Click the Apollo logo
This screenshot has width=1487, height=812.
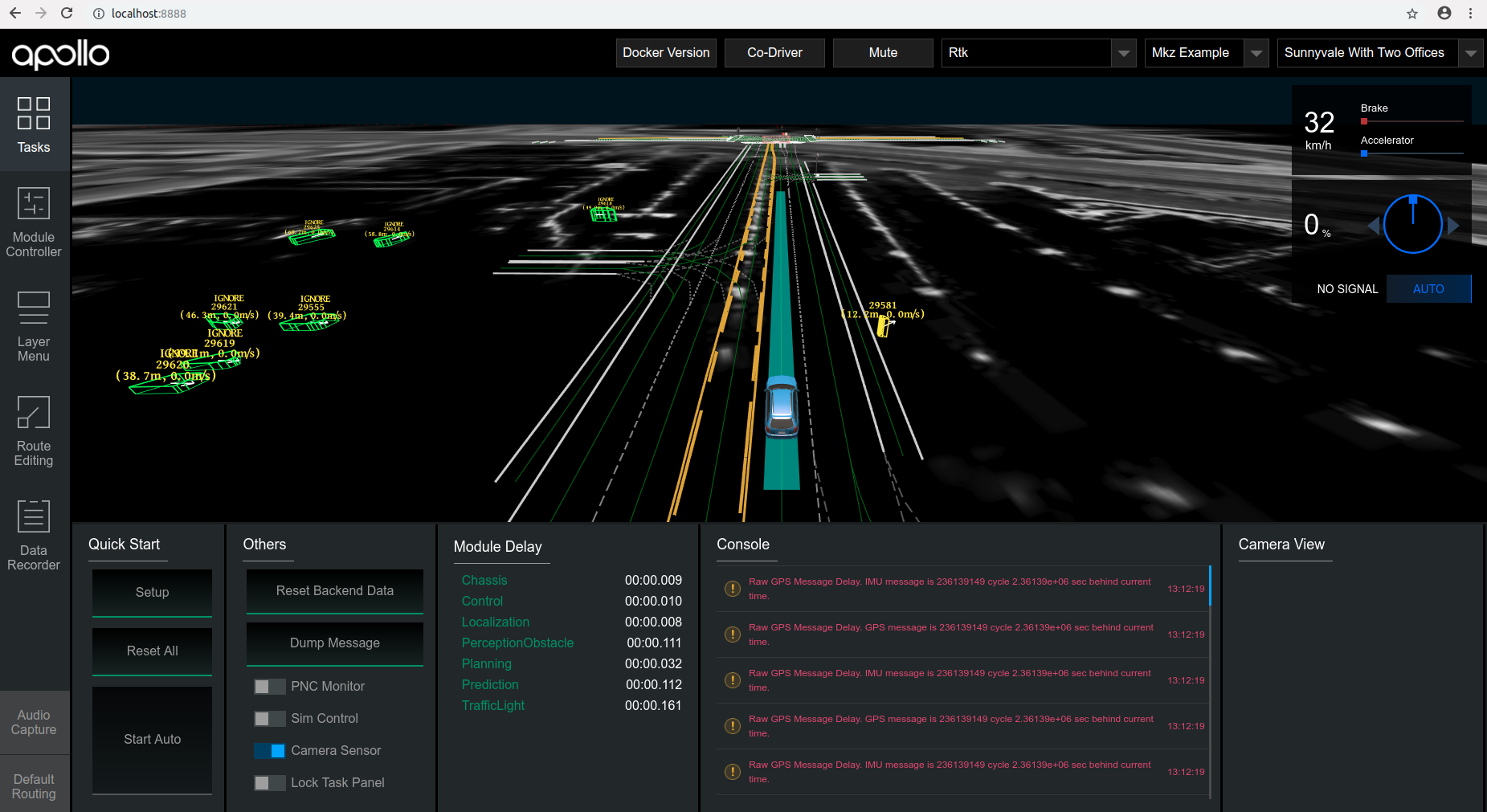[59, 53]
